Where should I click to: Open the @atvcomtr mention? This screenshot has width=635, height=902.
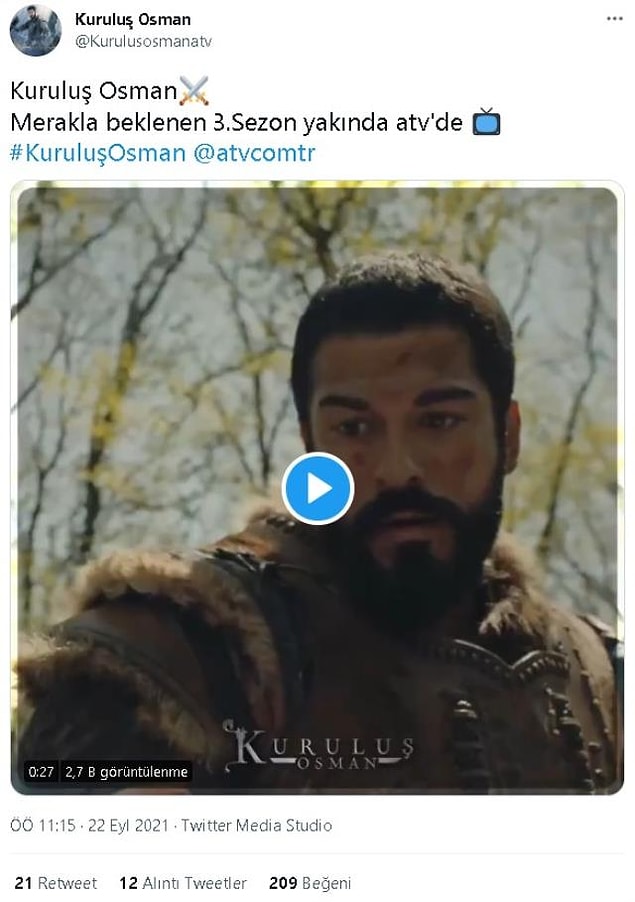[254, 153]
